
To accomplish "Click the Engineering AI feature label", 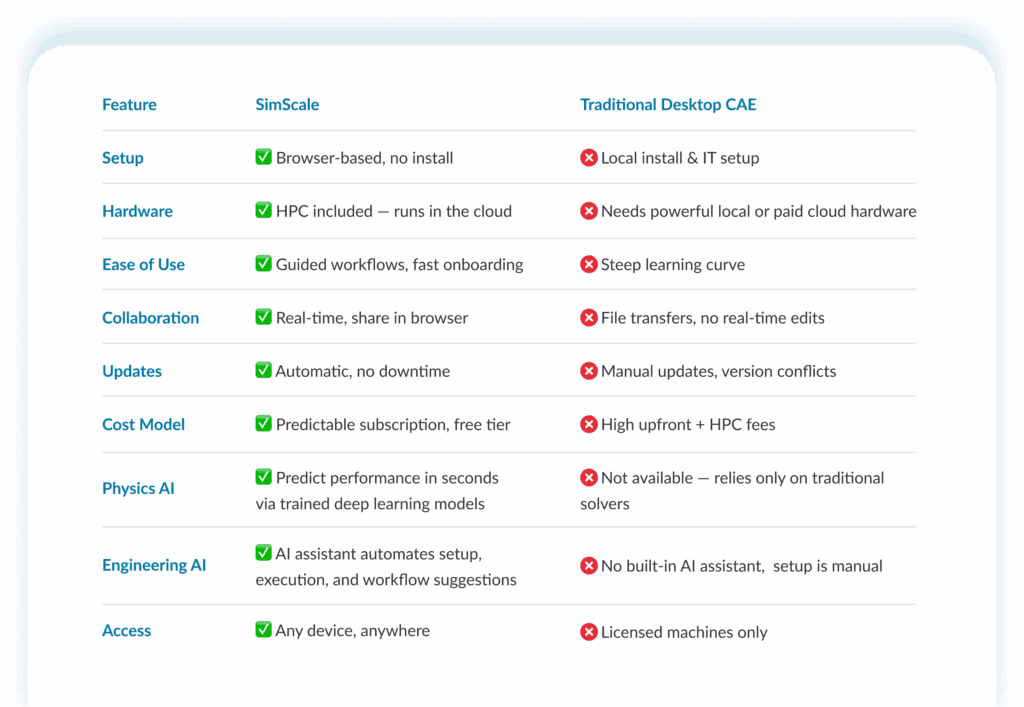I will tap(154, 565).
